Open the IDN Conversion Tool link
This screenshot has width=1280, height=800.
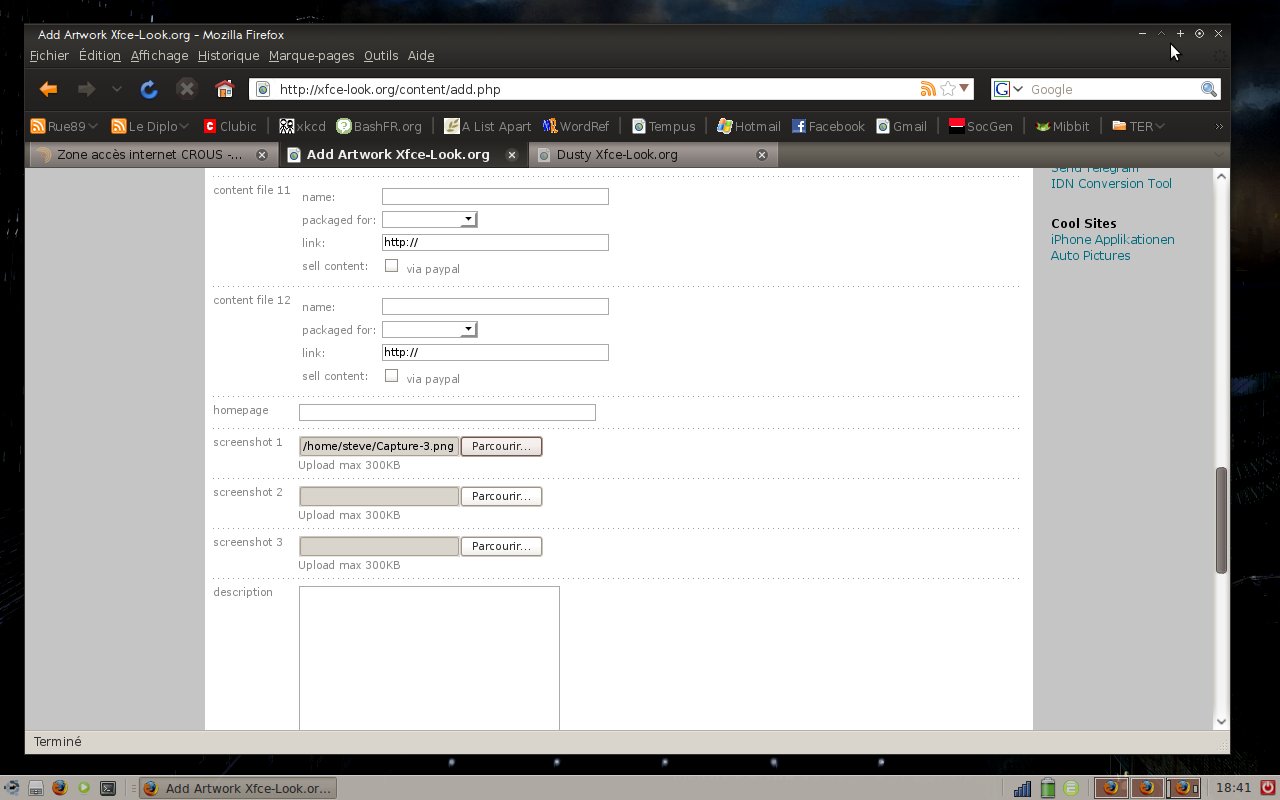pos(1111,183)
